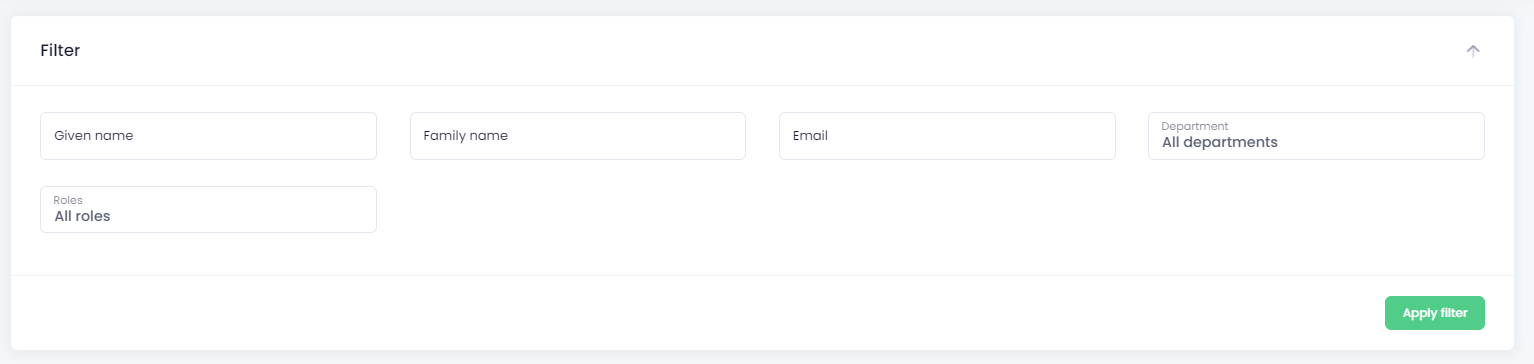Viewport: 1534px width, 364px height.
Task: Toggle the Filter card via its header arrow
Action: click(1472, 51)
